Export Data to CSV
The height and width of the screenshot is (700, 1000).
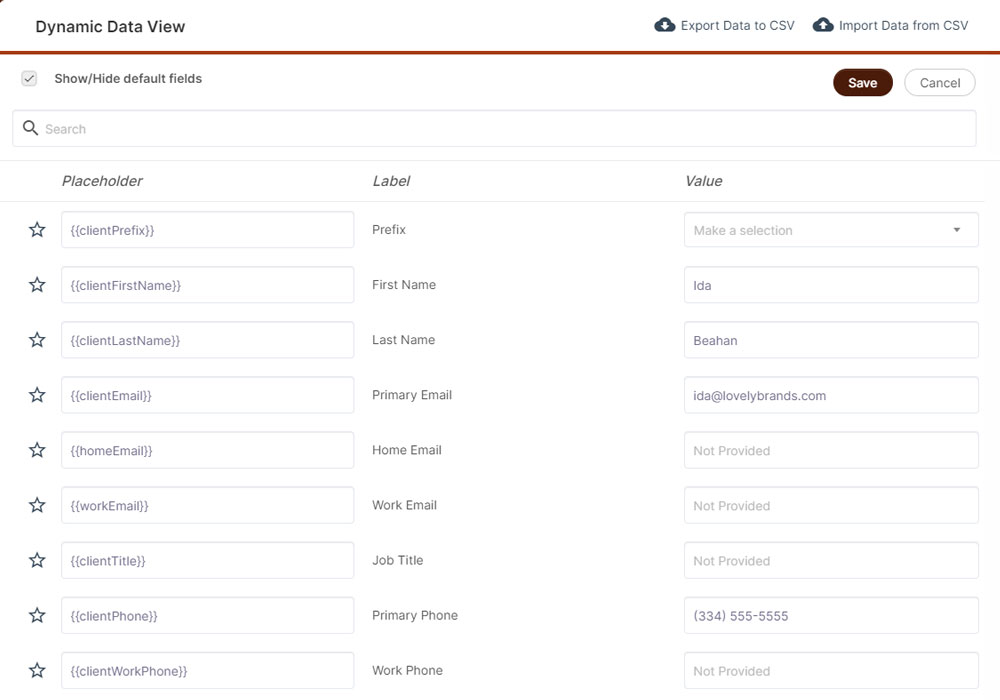coord(725,25)
